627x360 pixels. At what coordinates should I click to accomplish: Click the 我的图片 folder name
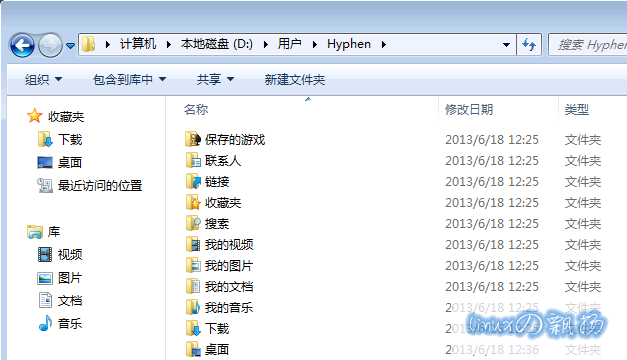point(229,266)
